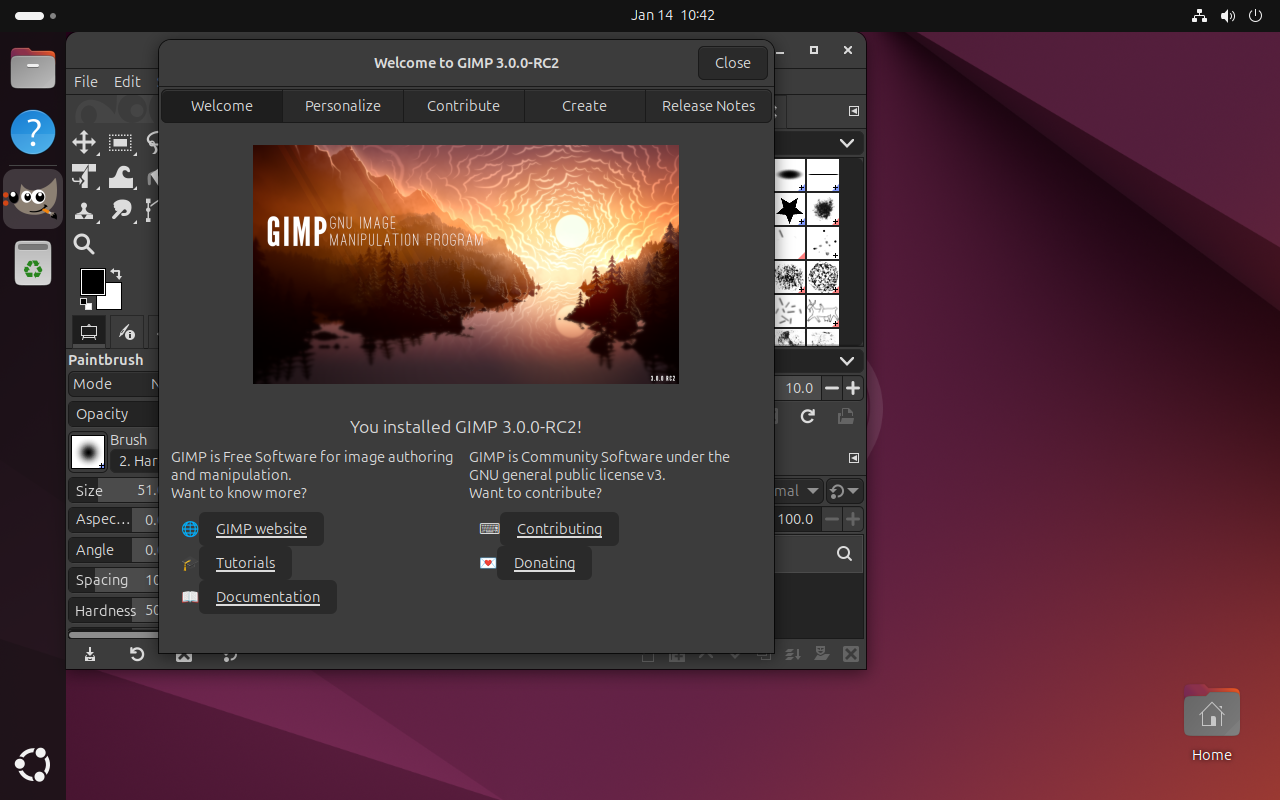1280x800 pixels.
Task: Click the black foreground color swatch
Action: 92,282
